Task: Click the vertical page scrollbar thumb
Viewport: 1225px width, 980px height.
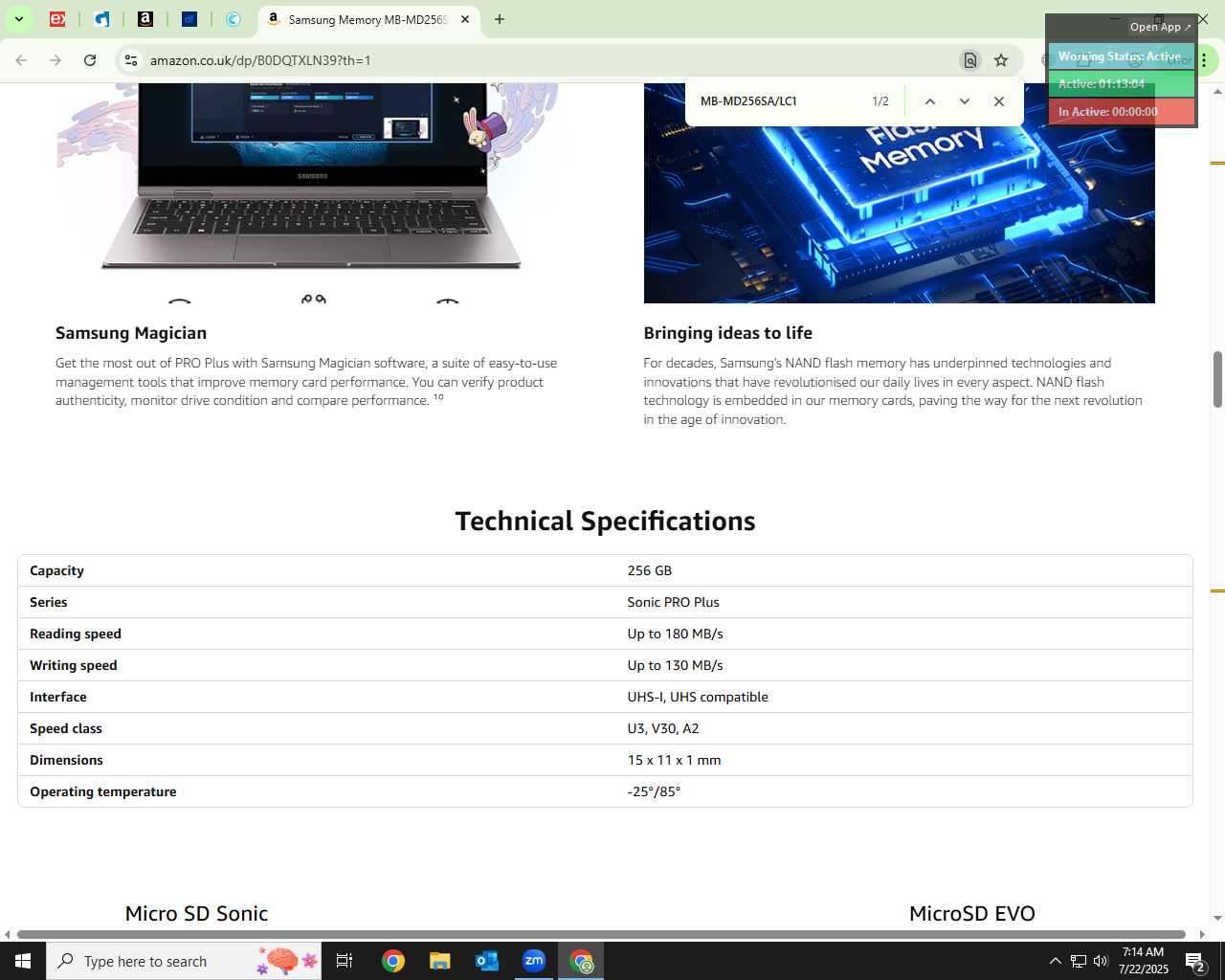Action: tap(1217, 379)
